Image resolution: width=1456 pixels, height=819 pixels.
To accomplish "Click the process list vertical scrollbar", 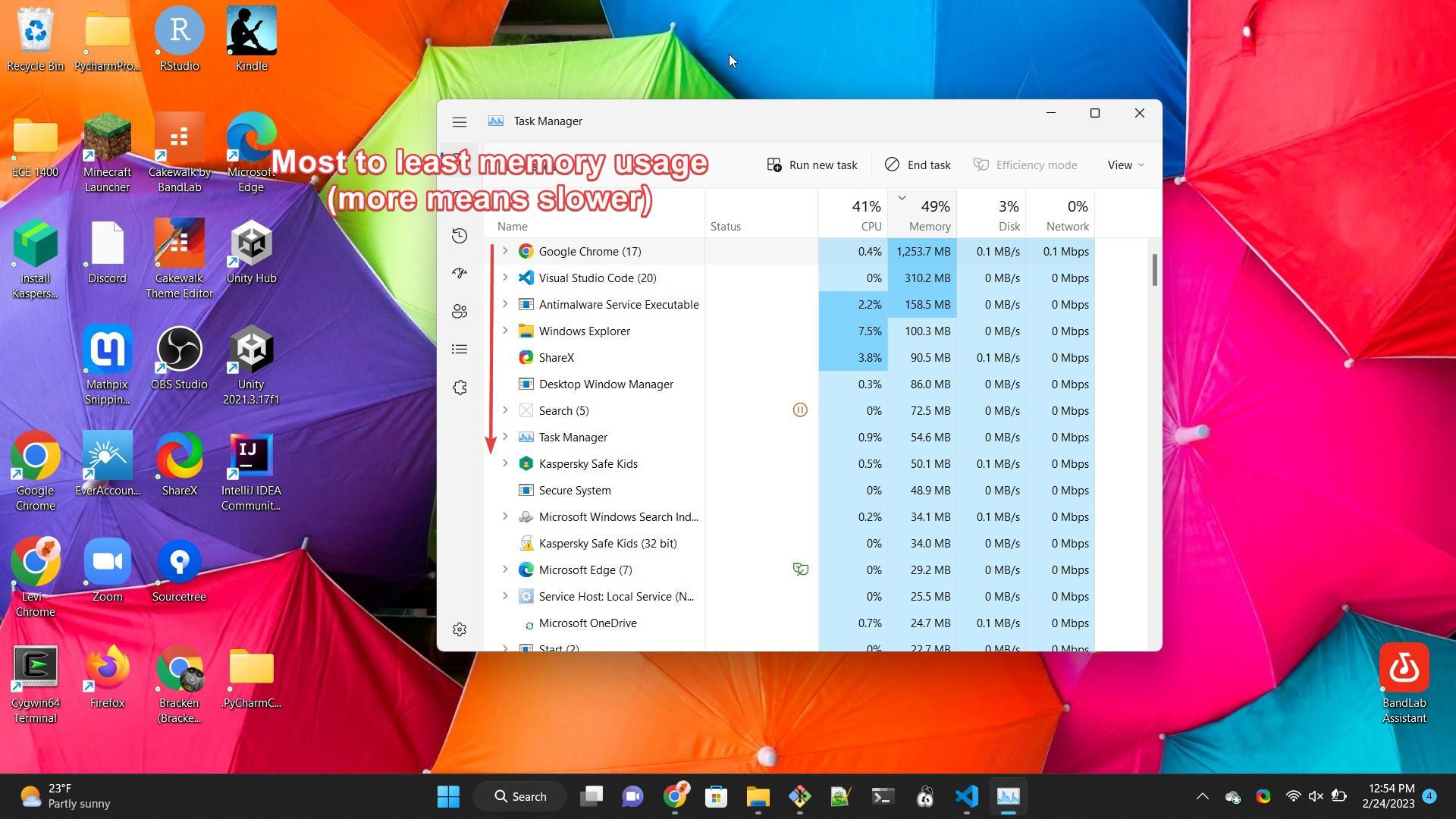I will (x=1154, y=270).
